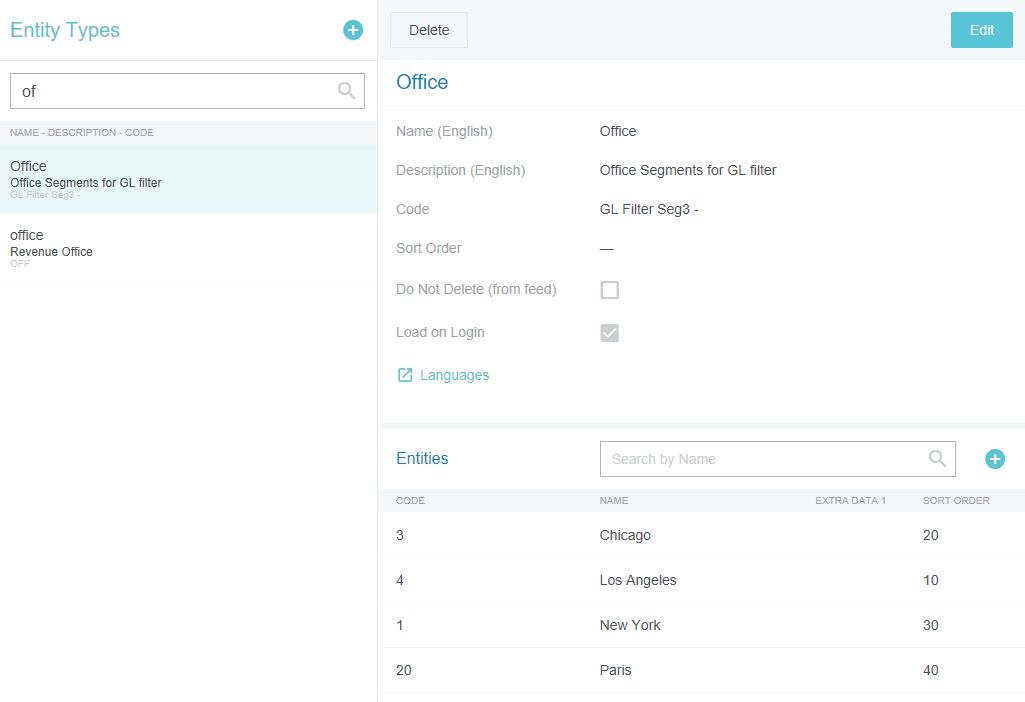Image resolution: width=1025 pixels, height=702 pixels.
Task: Open the Paris entity row
Action: point(615,670)
